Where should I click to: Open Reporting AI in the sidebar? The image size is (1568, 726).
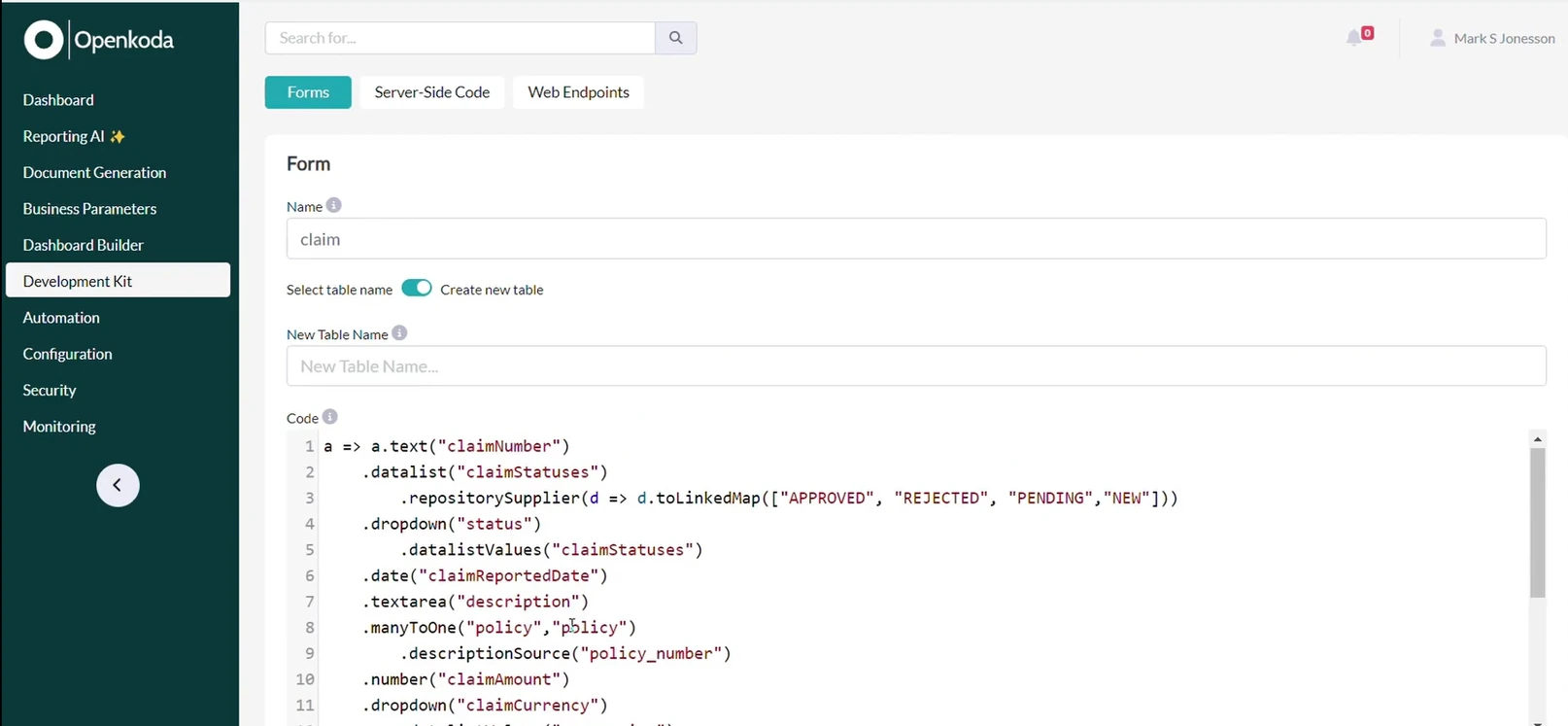[x=63, y=136]
